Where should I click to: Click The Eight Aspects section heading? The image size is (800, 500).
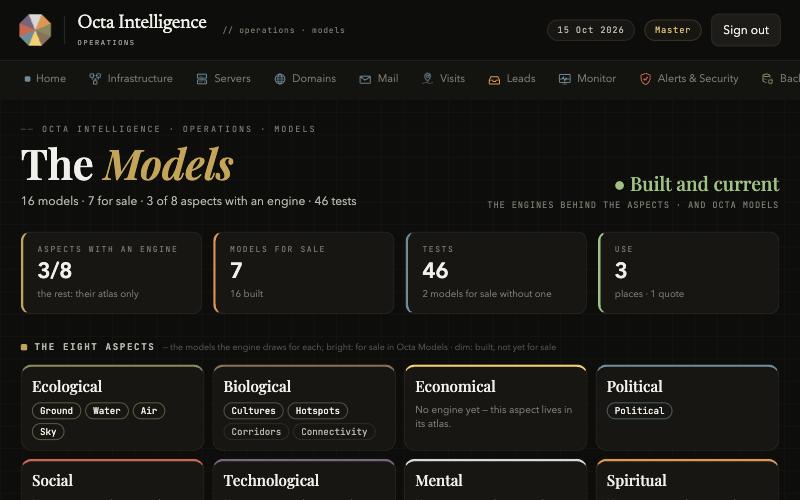click(x=94, y=347)
